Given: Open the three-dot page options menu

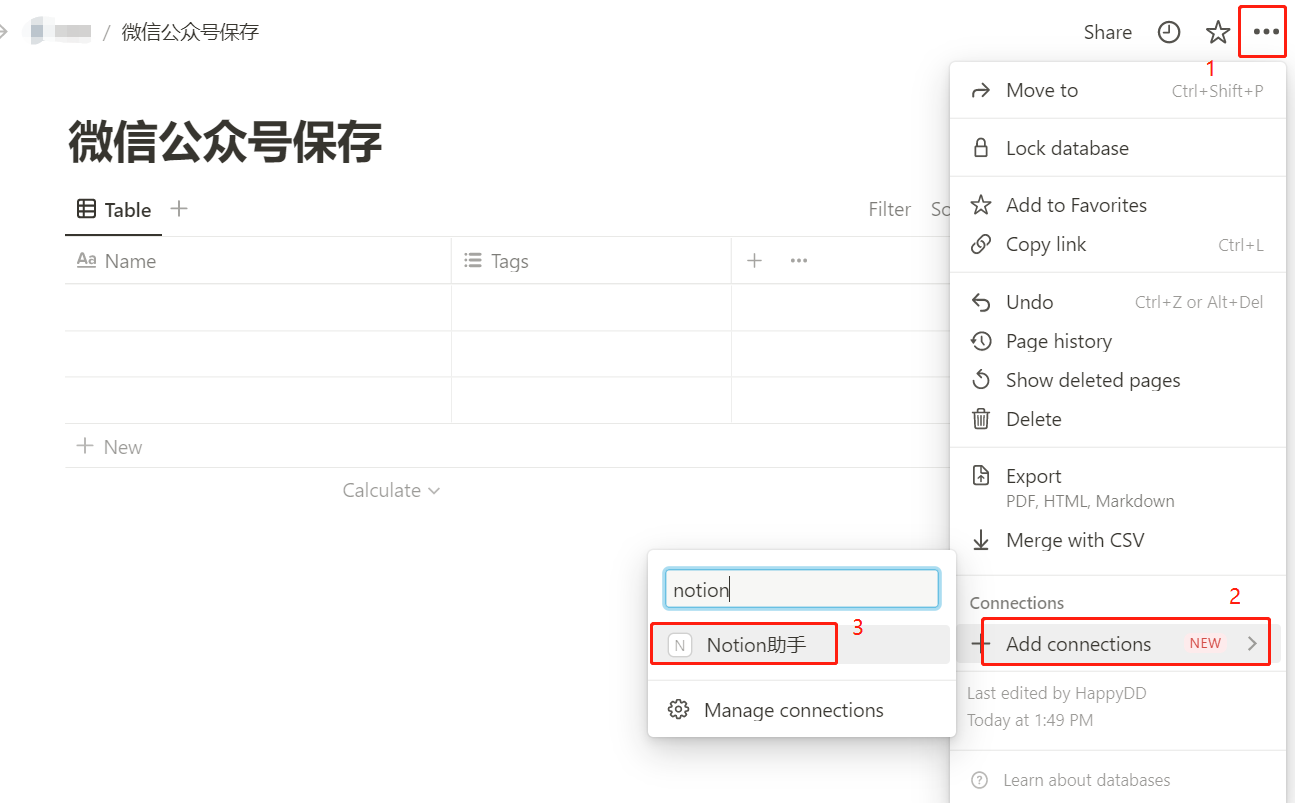Looking at the screenshot, I should [x=1265, y=32].
